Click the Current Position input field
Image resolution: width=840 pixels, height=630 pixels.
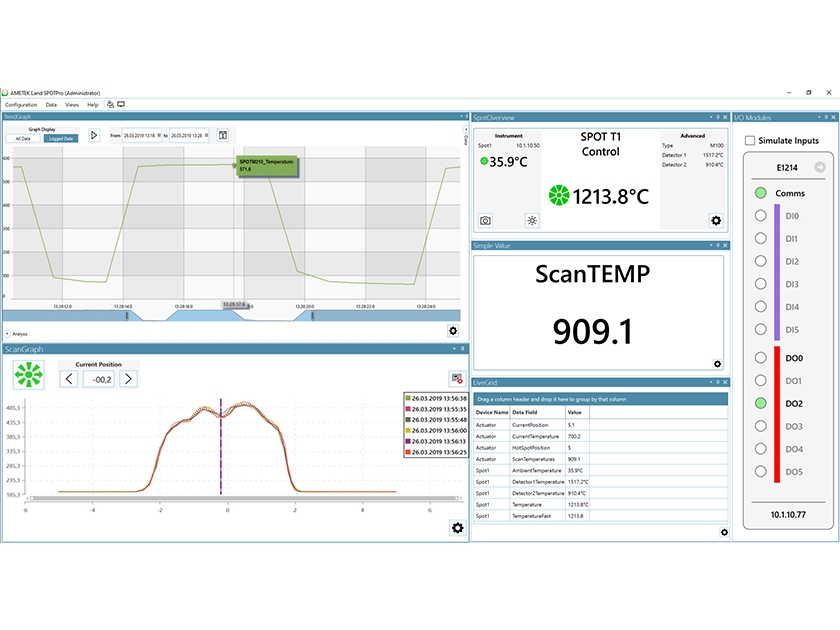(101, 376)
